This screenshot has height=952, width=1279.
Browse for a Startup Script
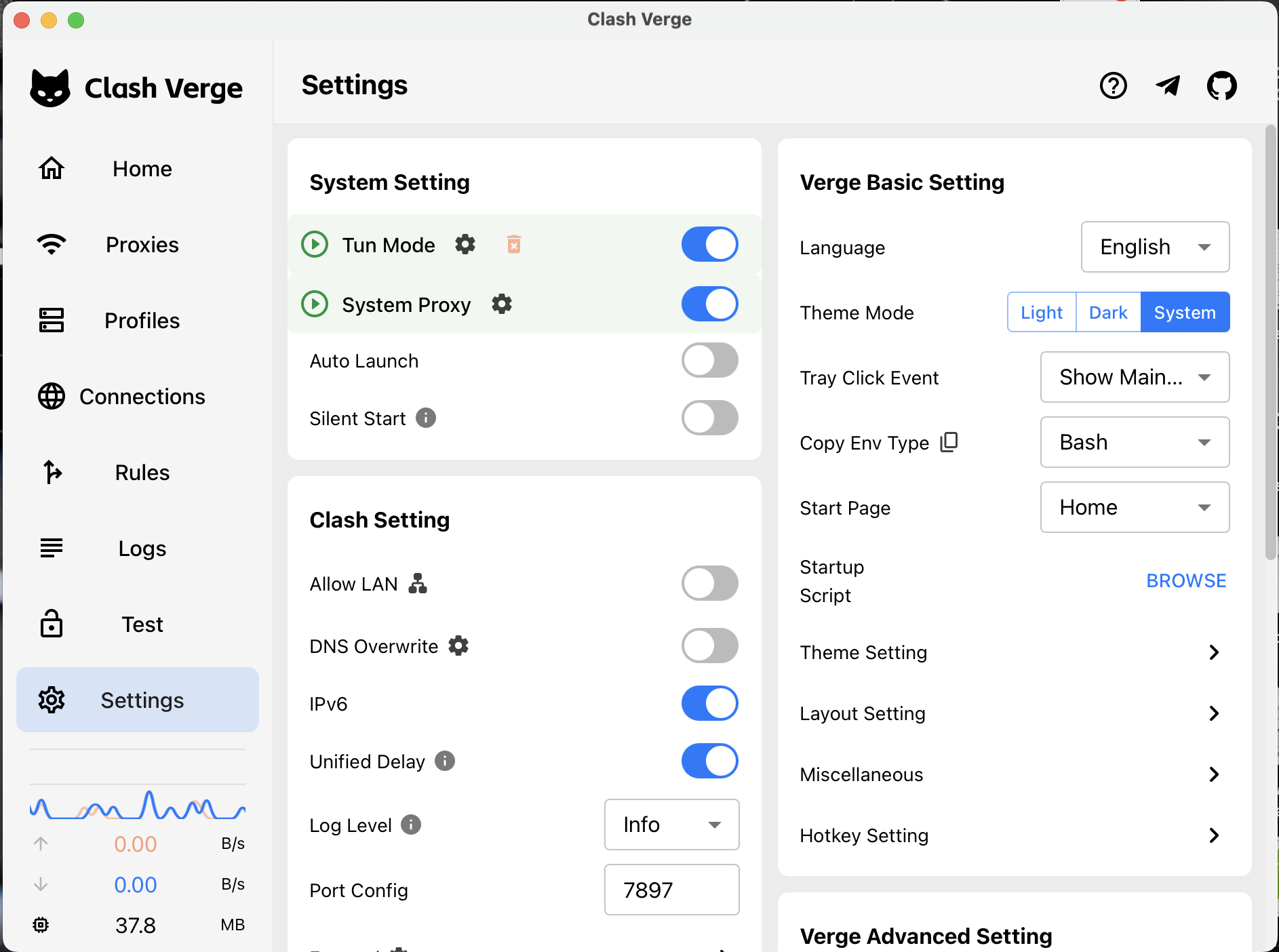click(1186, 581)
